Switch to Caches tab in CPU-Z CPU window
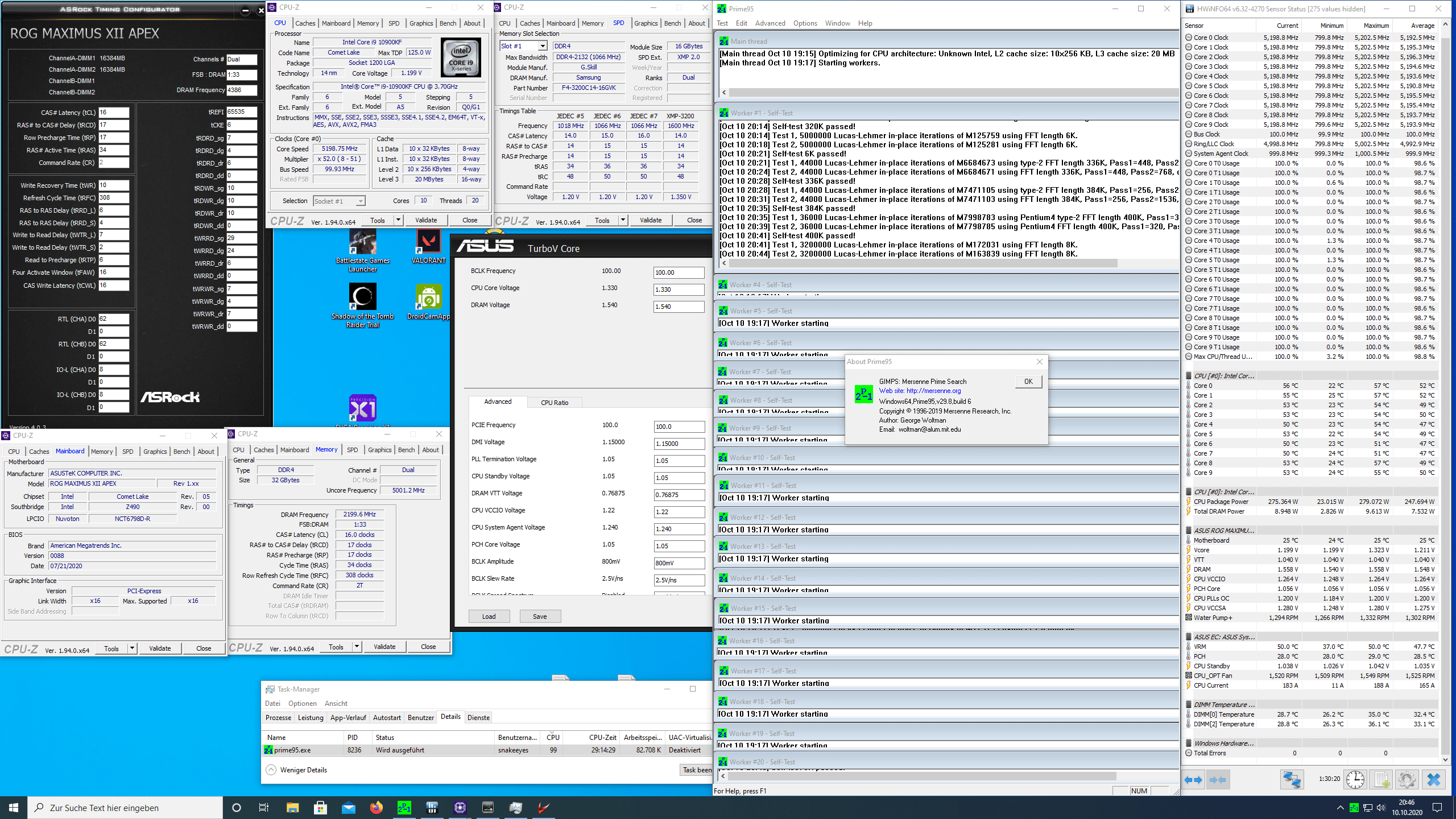The width and height of the screenshot is (1456, 819). coord(305,23)
